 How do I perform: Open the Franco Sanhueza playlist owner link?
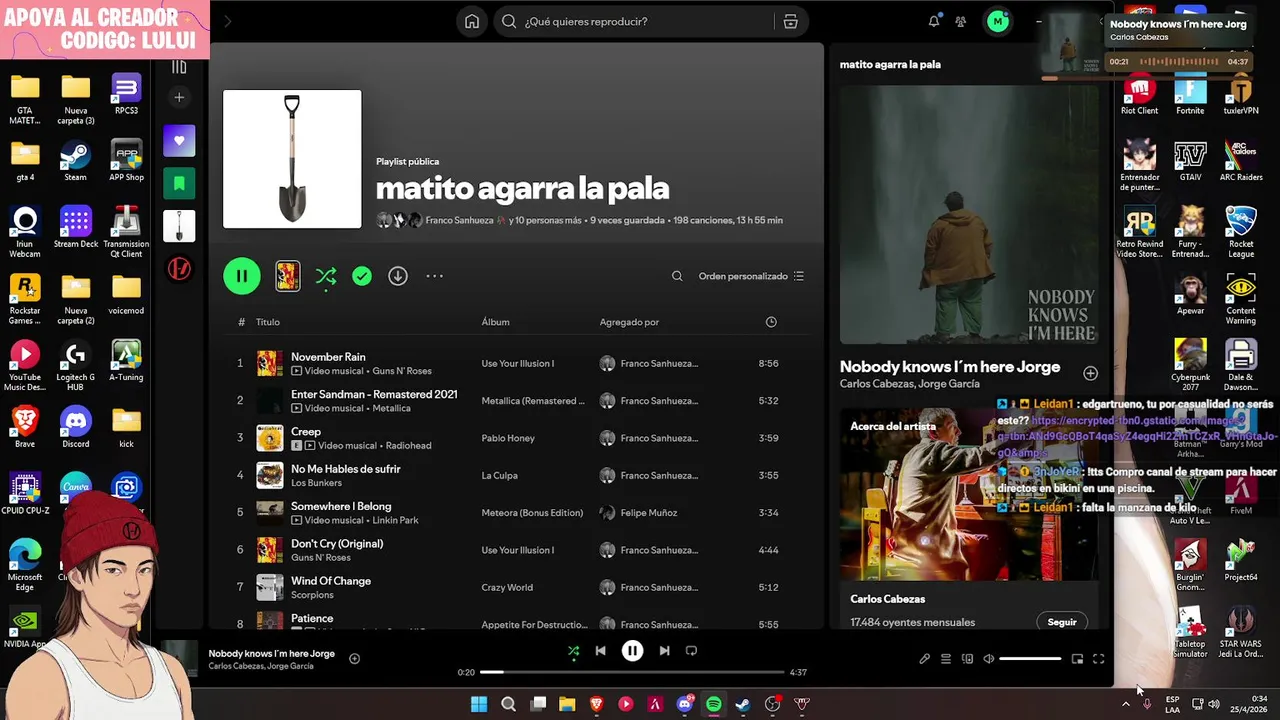tap(460, 220)
